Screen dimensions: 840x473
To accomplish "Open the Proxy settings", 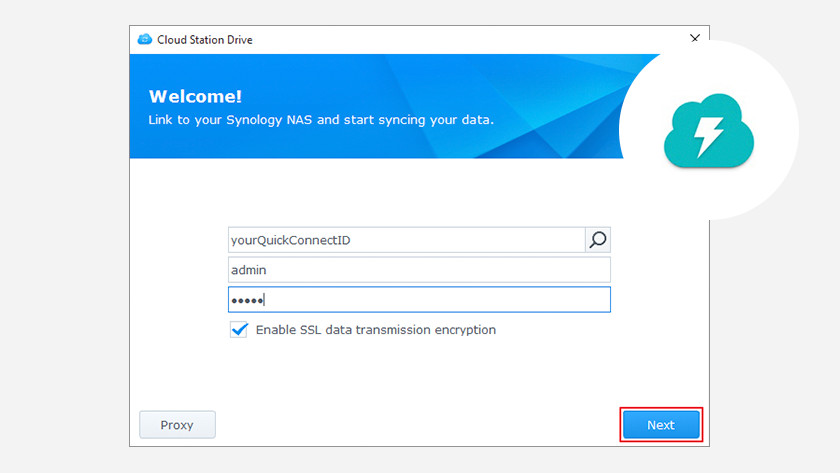I will 177,425.
